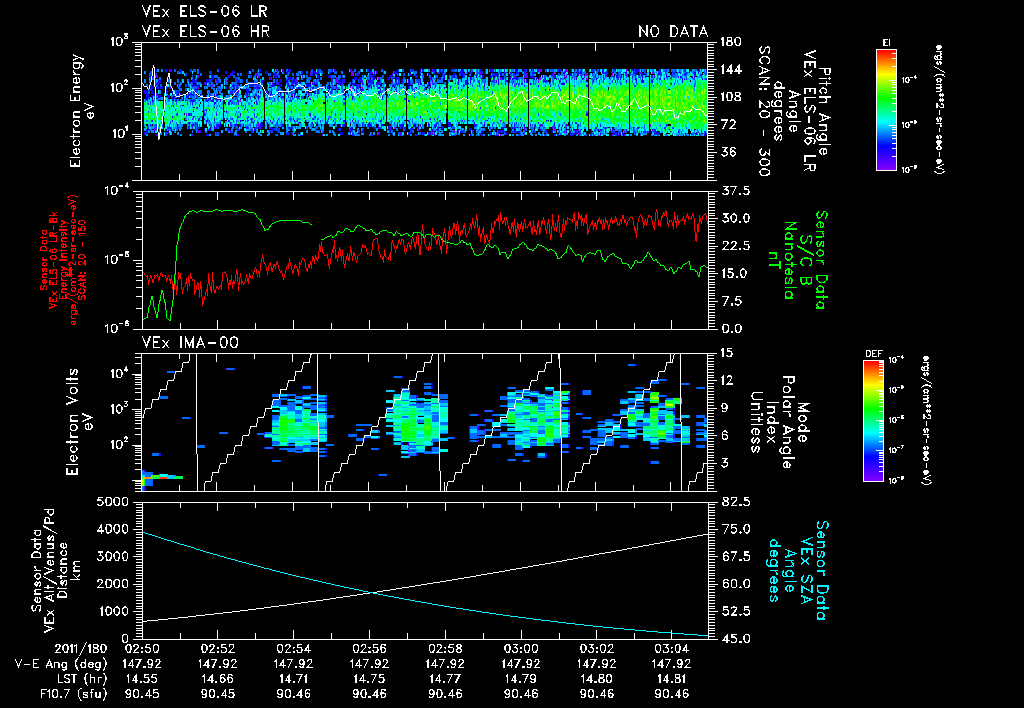Click the LST value "14.66"
Screen dimensions: 1024x708
[x=217, y=679]
